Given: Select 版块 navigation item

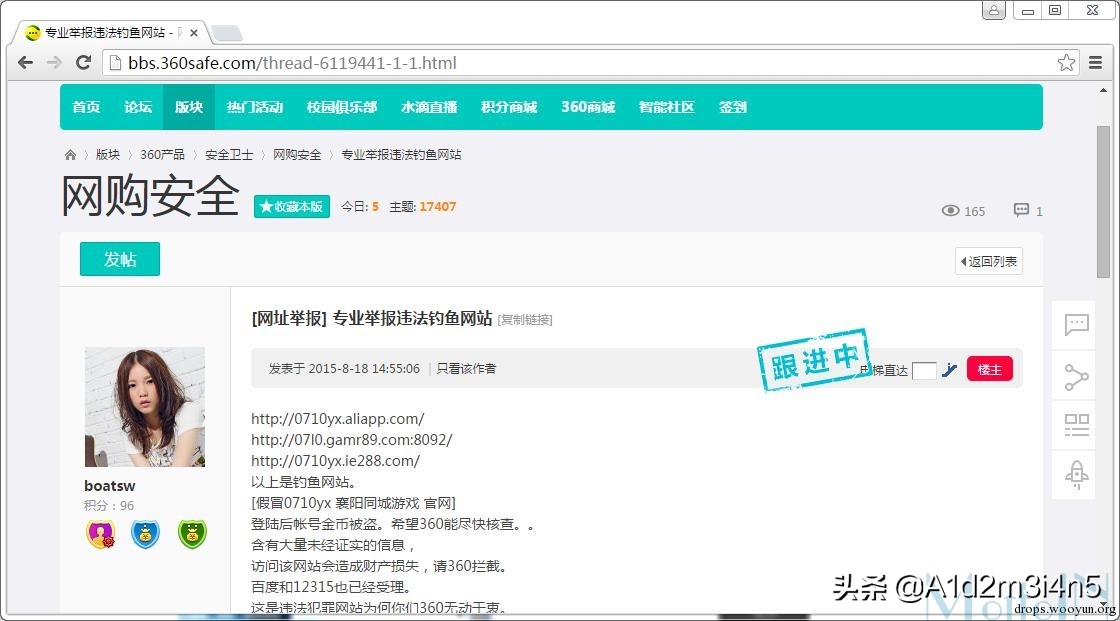Looking at the screenshot, I should [189, 107].
